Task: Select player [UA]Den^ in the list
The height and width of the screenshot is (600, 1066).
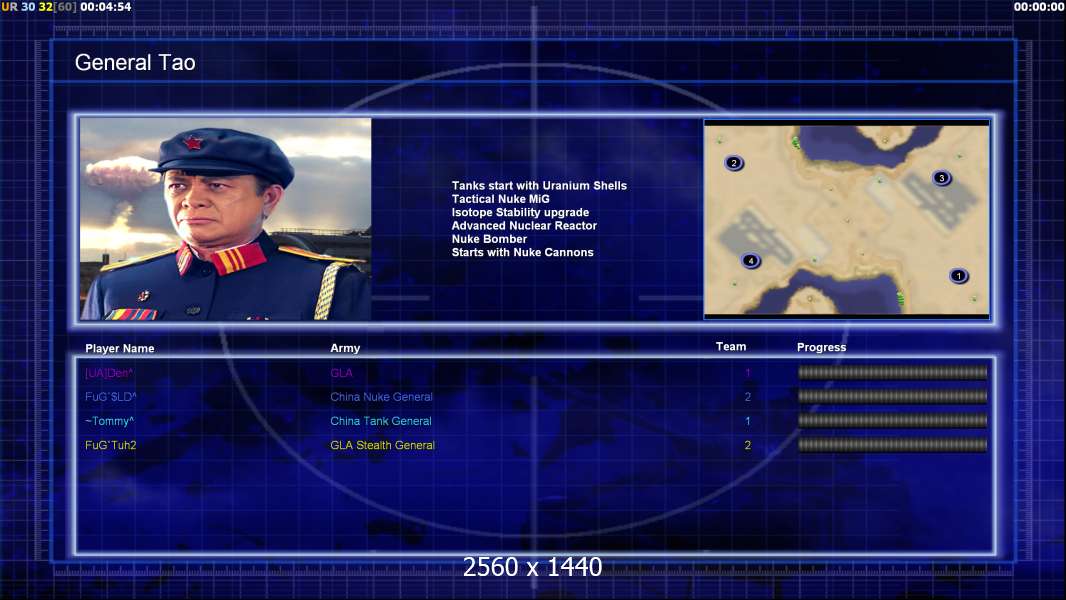Action: pyautogui.click(x=109, y=373)
